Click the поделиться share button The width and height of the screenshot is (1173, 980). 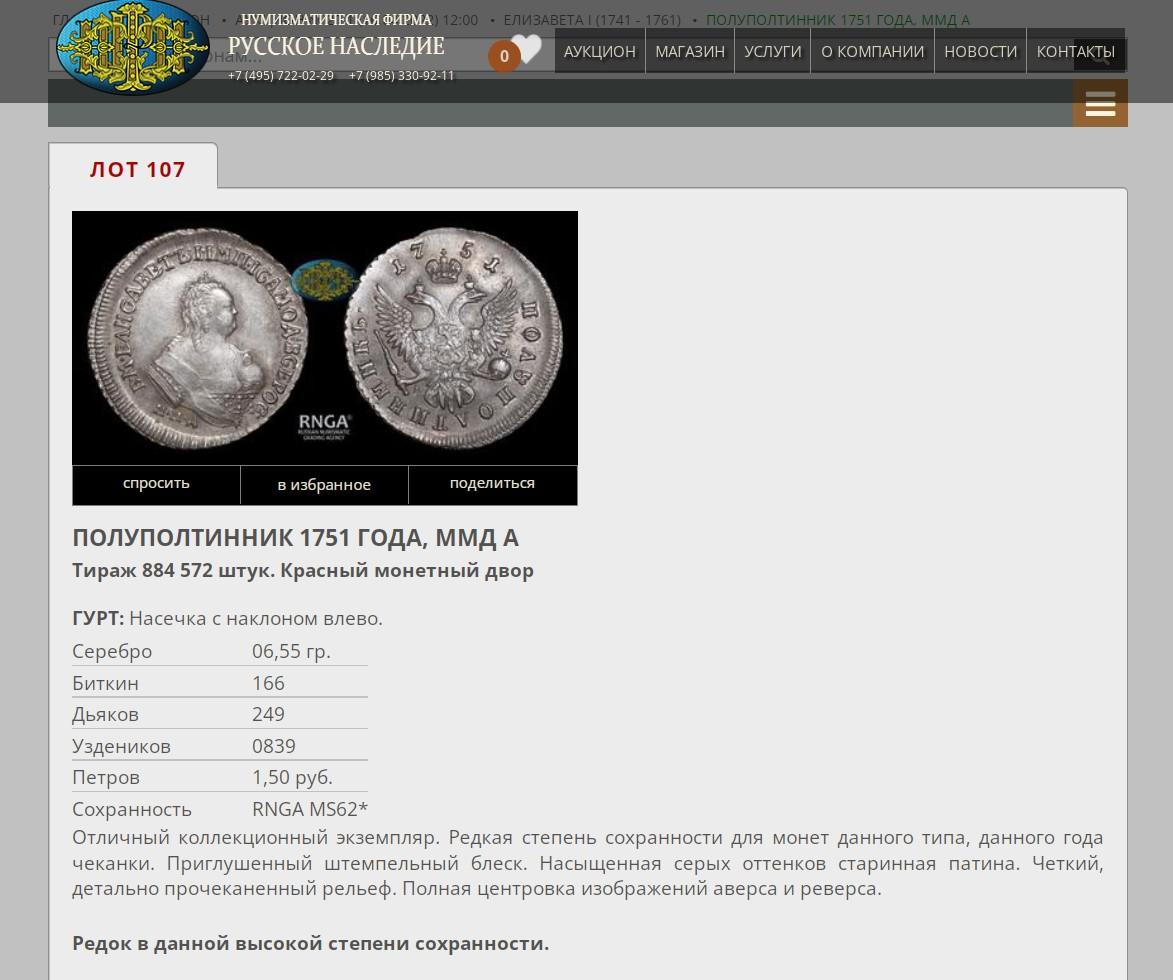(x=492, y=483)
